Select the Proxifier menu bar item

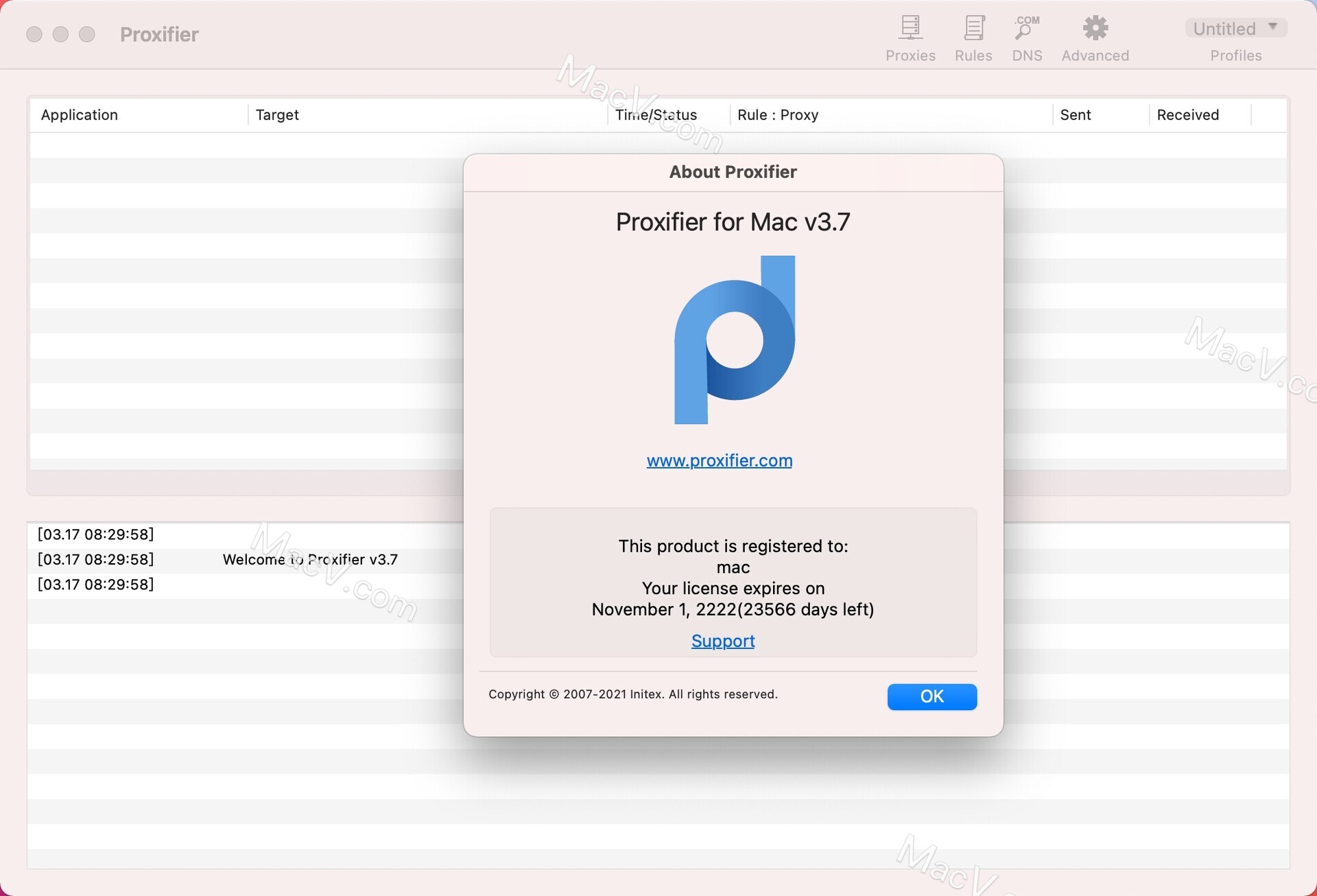pyautogui.click(x=159, y=33)
